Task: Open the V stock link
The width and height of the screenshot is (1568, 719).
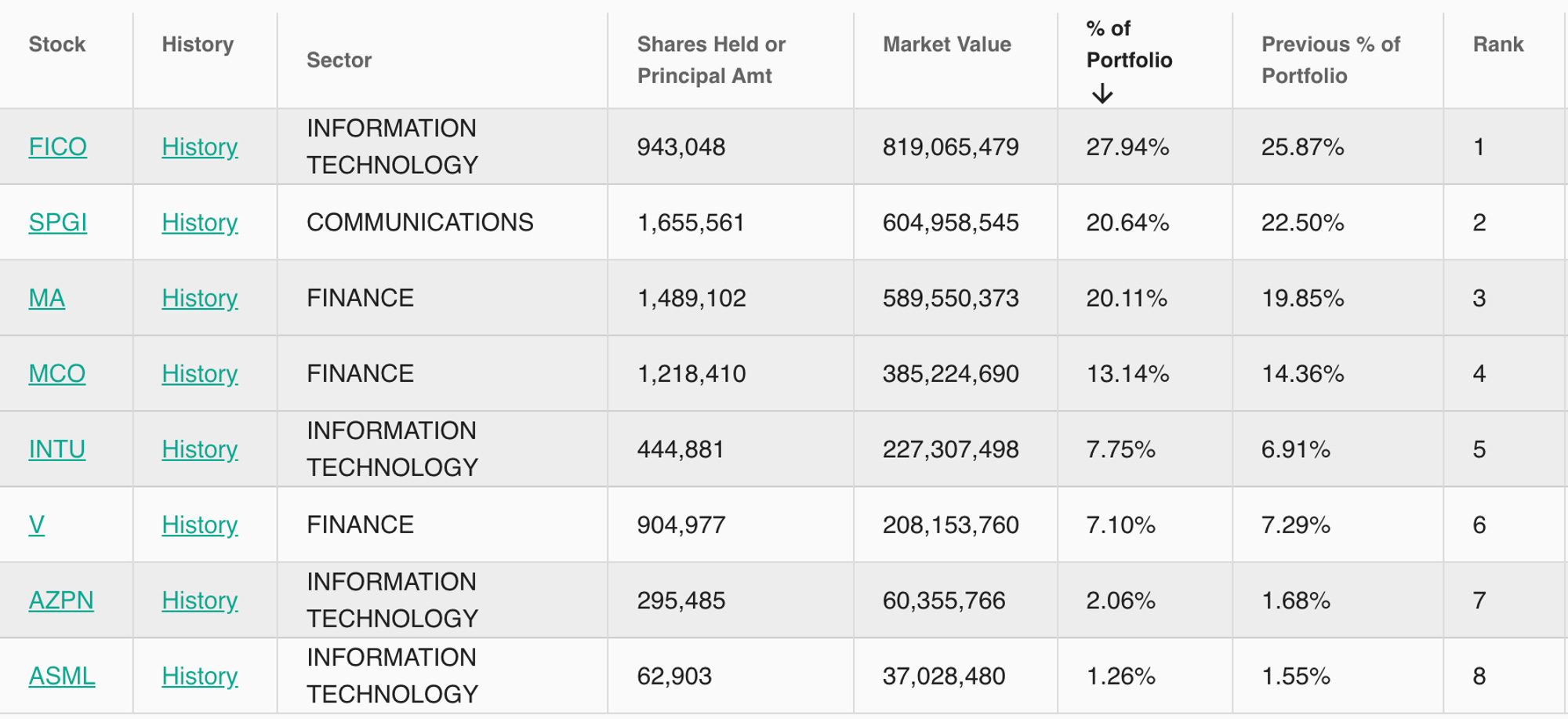Action: 36,525
